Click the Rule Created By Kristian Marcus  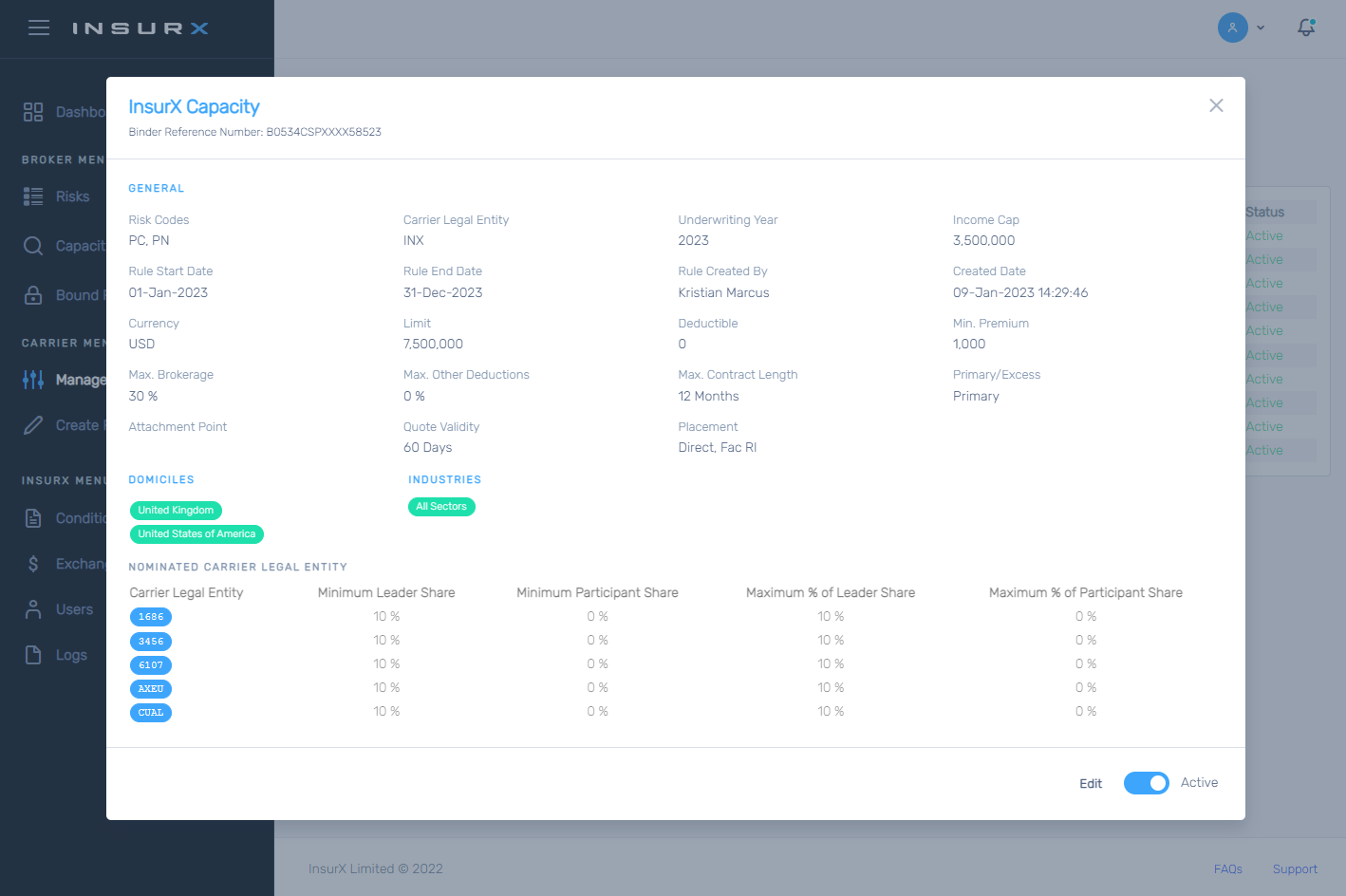pos(723,292)
